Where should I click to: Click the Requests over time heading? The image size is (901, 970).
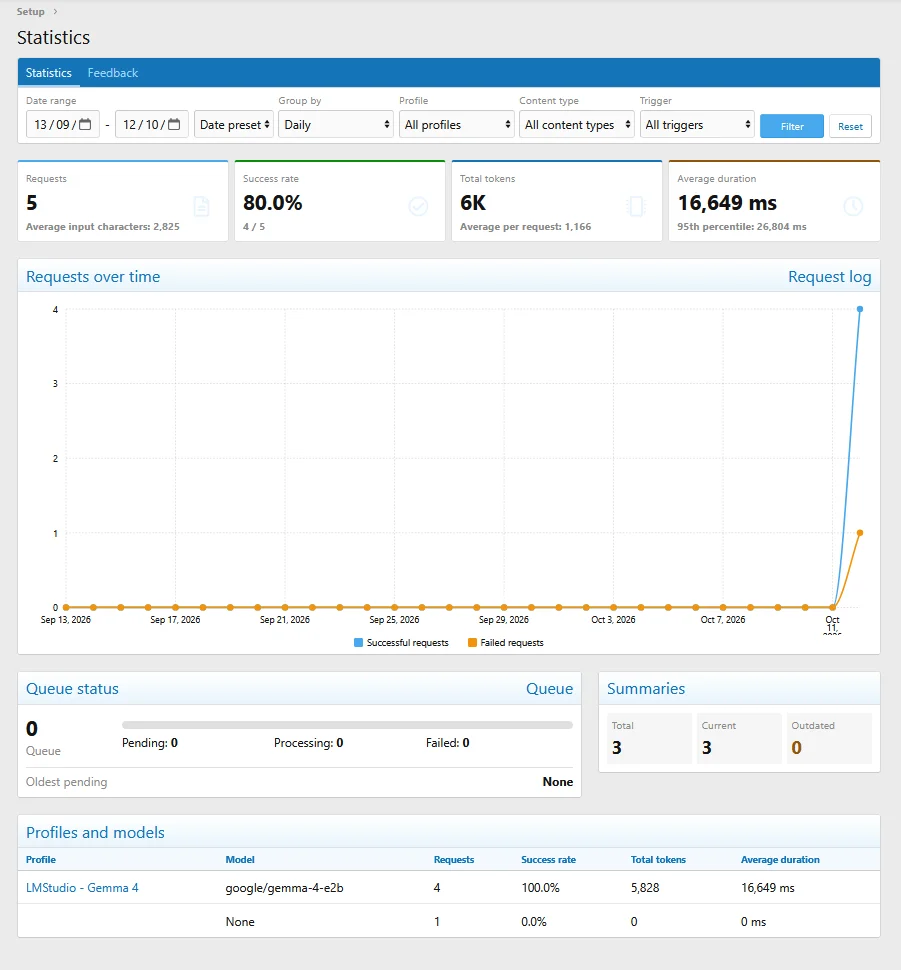(x=93, y=277)
